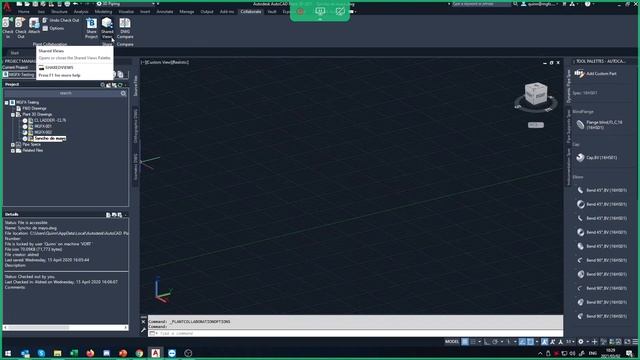This screenshot has height=360, width=640.
Task: Open the 3D Piping workspace dropdown
Action: (x=127, y=4)
